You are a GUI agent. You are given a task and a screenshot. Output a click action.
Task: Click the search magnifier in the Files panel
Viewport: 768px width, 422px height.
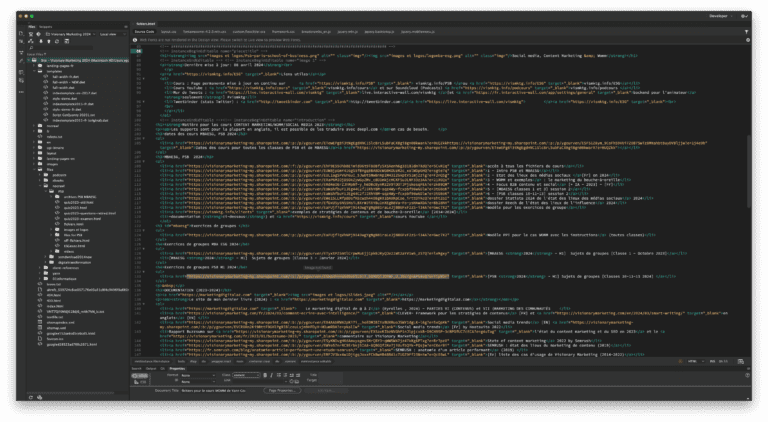[31, 48]
